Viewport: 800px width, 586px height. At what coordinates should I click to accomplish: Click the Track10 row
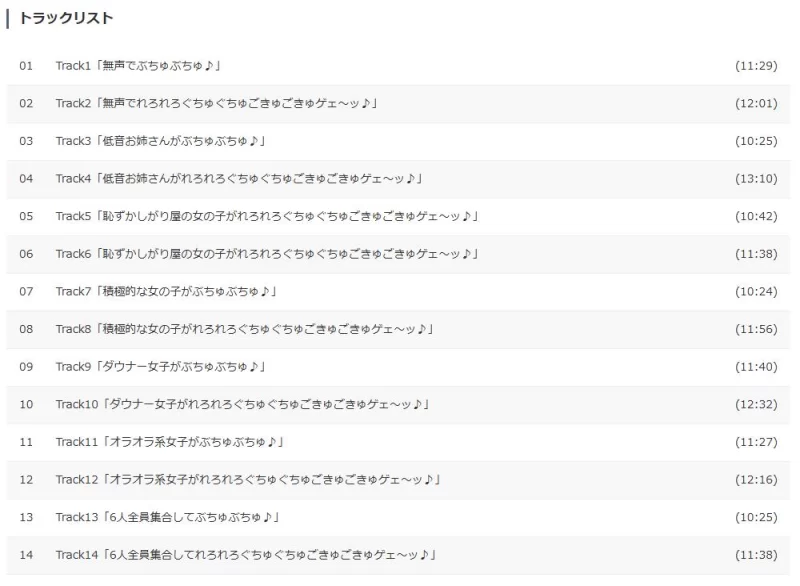tap(398, 404)
